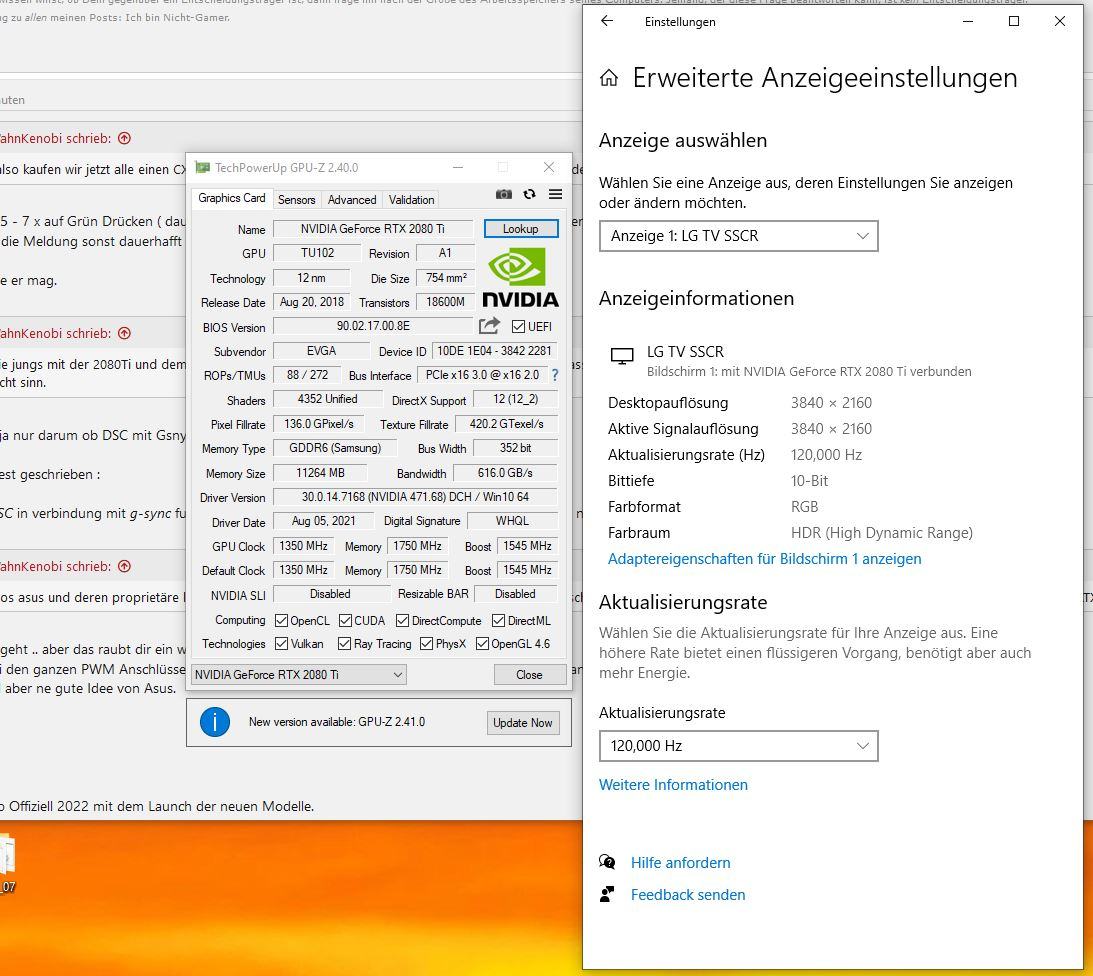
Task: Toggle the Vulkan checkbox
Action: (x=282, y=643)
